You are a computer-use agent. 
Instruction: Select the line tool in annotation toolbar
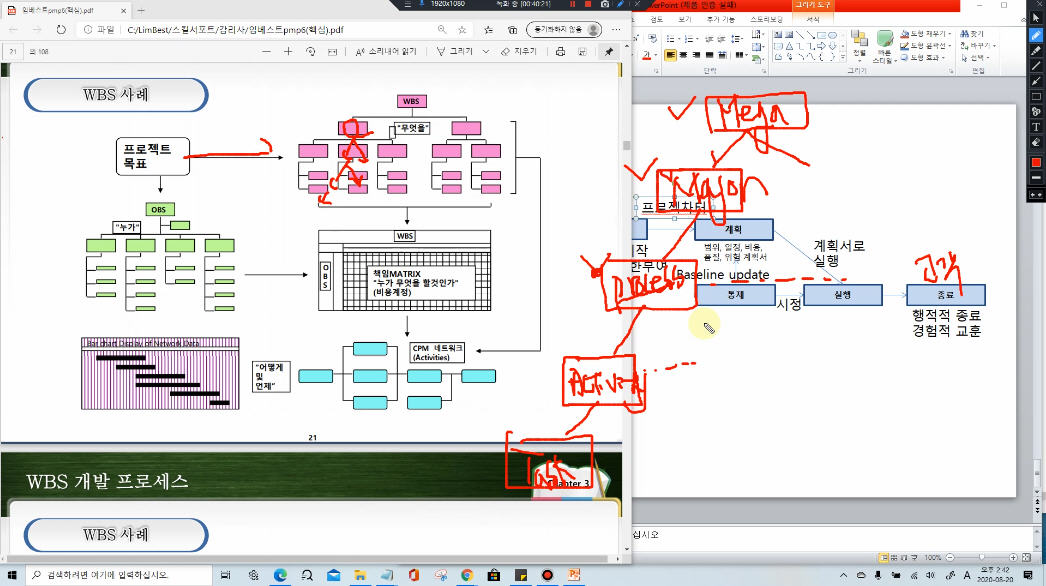click(x=1035, y=65)
